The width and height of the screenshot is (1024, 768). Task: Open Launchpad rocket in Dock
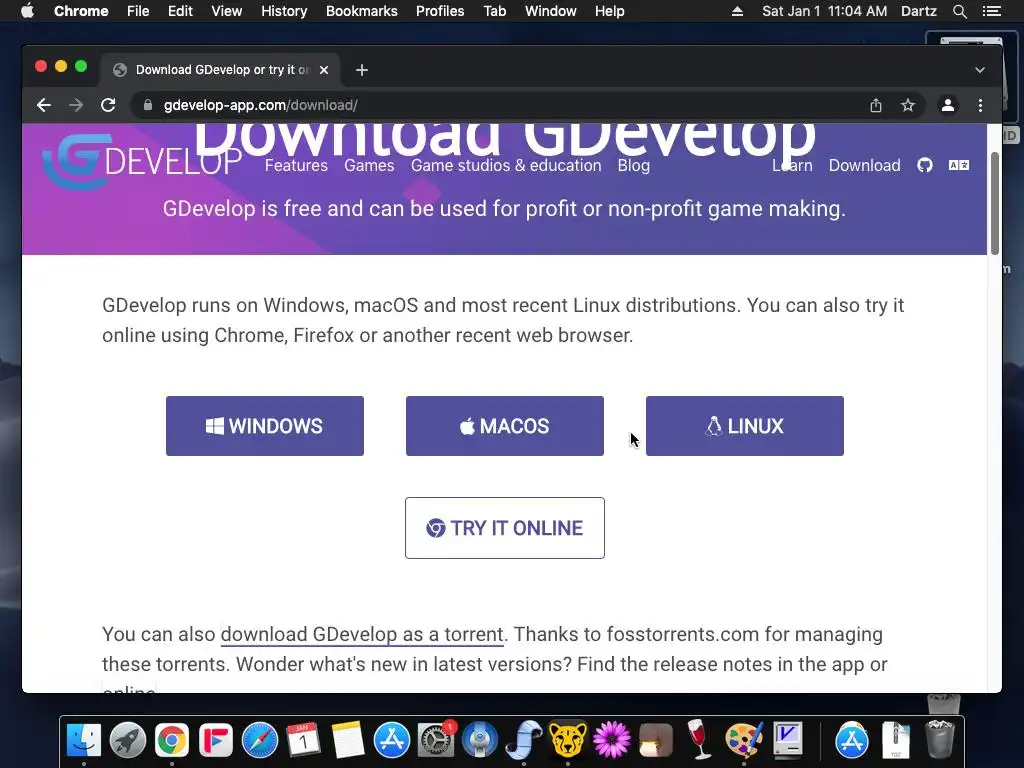point(128,740)
